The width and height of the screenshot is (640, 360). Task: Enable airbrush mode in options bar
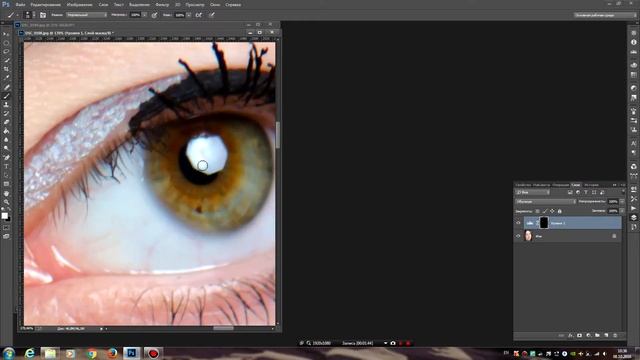(199, 15)
